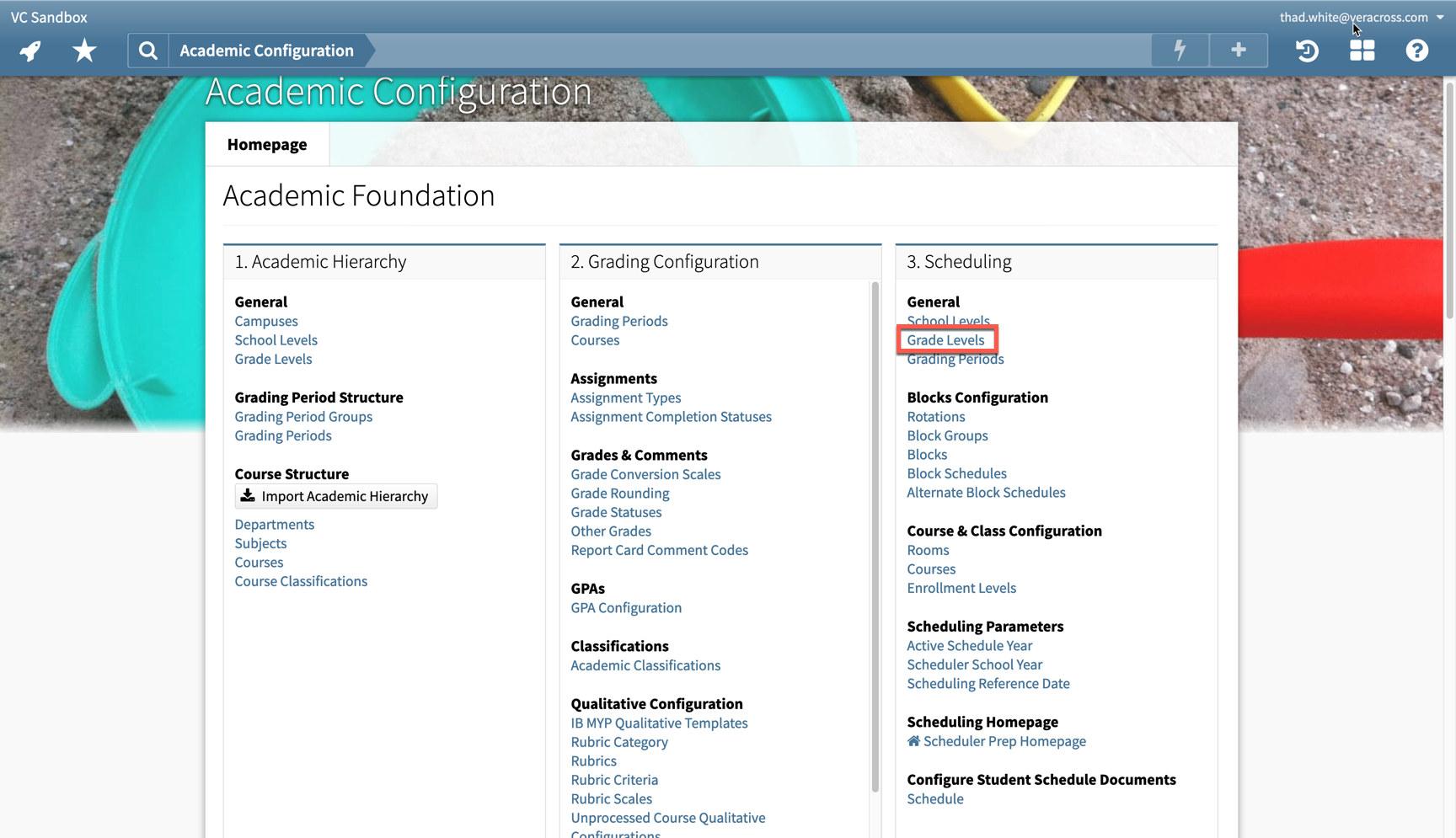Image resolution: width=1456 pixels, height=838 pixels.
Task: Open Scheduler Prep Homepage link
Action: (1004, 741)
